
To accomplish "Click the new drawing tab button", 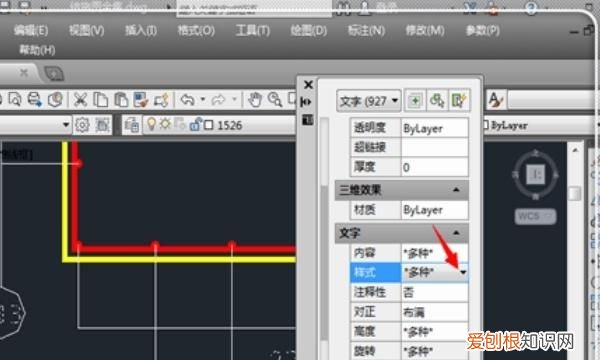I will 54,73.
